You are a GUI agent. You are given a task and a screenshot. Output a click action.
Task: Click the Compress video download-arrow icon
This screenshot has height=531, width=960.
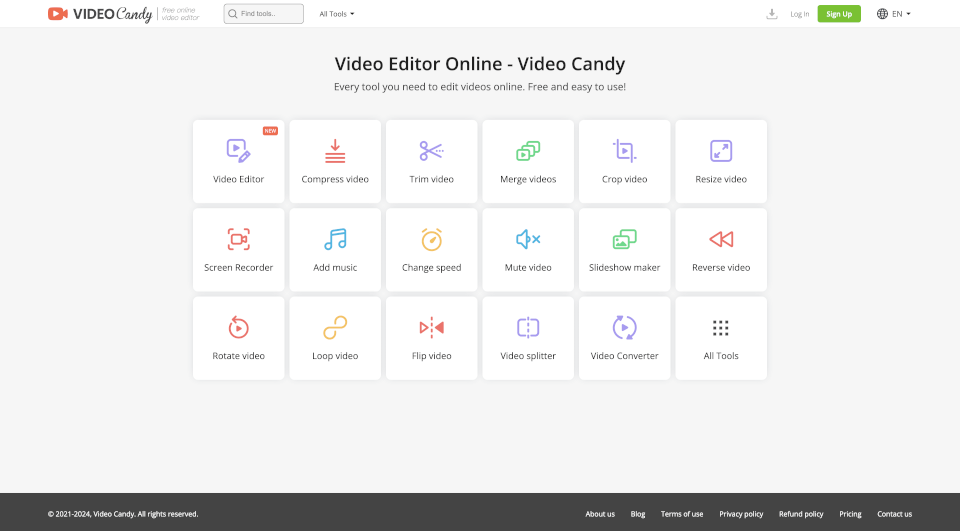(335, 151)
